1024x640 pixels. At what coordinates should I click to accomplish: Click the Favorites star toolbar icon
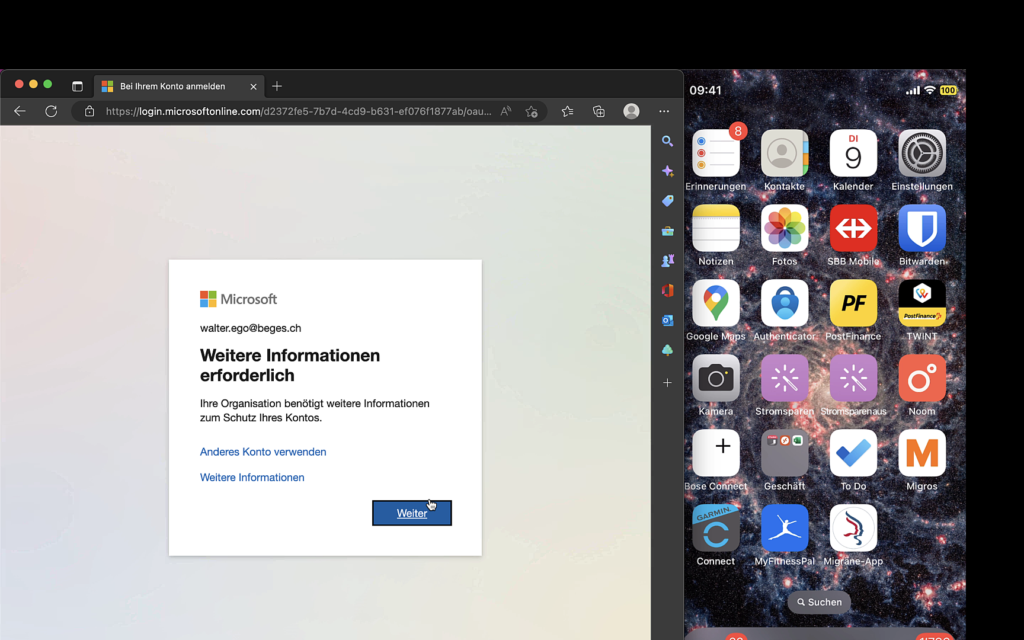point(567,111)
